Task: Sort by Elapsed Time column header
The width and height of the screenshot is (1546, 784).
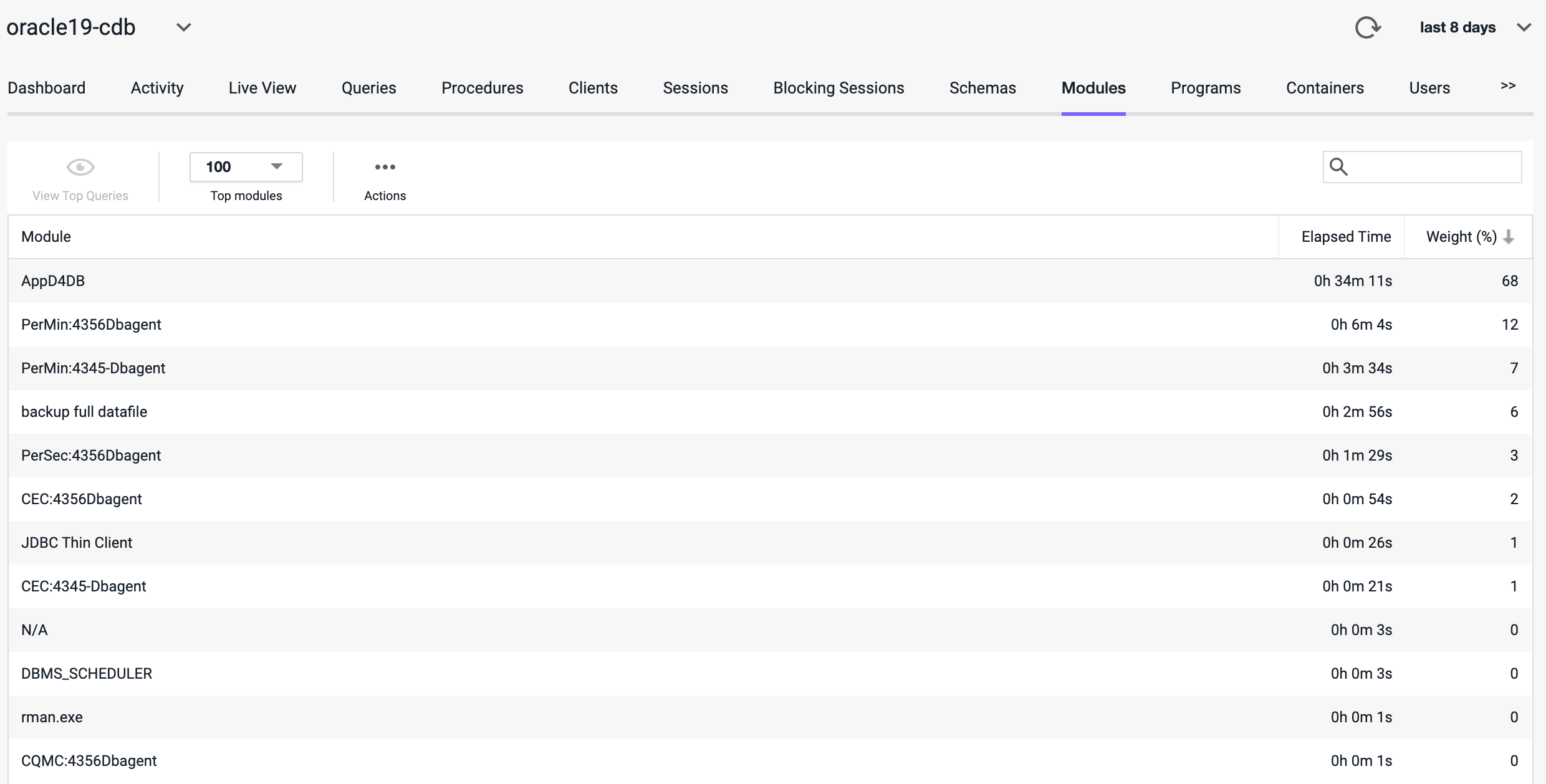Action: coord(1345,237)
